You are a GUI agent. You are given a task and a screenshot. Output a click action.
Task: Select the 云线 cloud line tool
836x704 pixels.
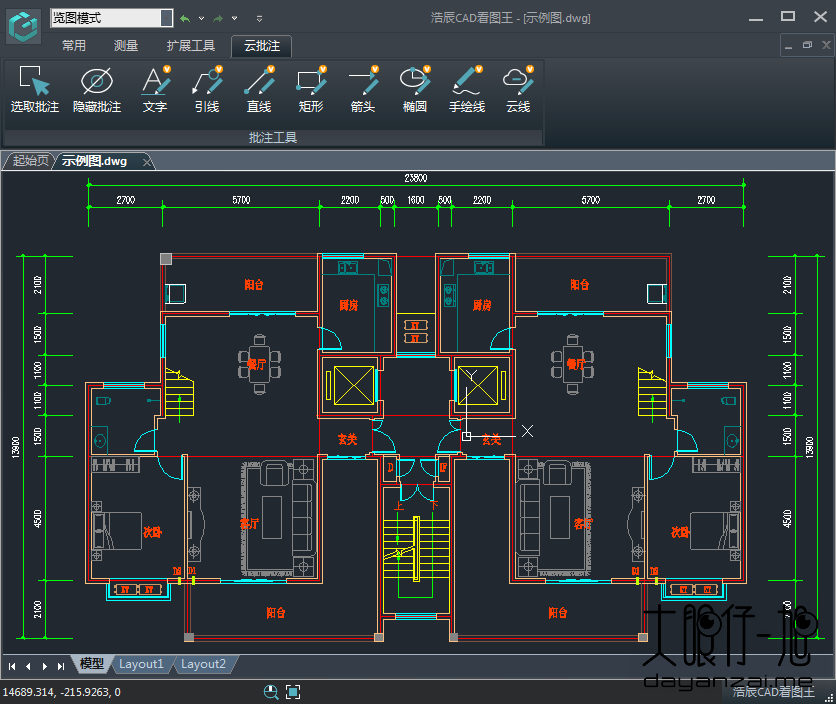pyautogui.click(x=517, y=89)
